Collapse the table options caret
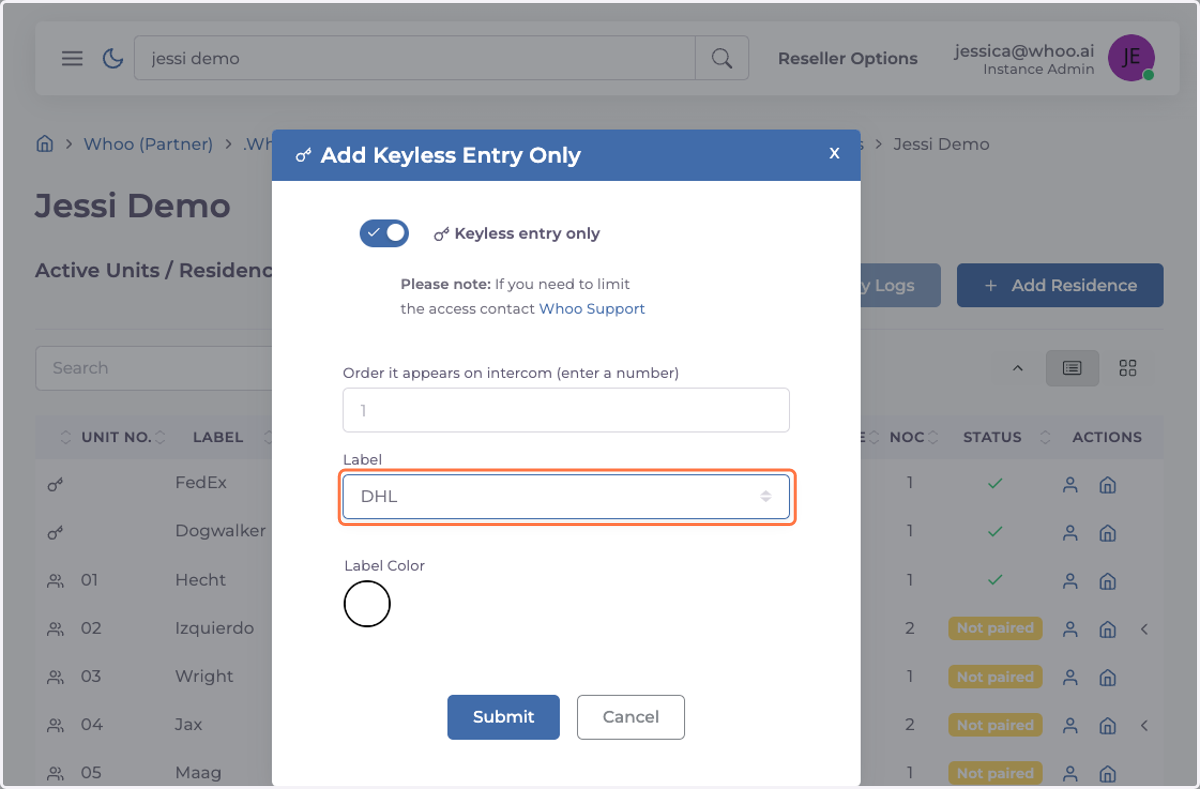The width and height of the screenshot is (1200, 789). tap(1018, 368)
